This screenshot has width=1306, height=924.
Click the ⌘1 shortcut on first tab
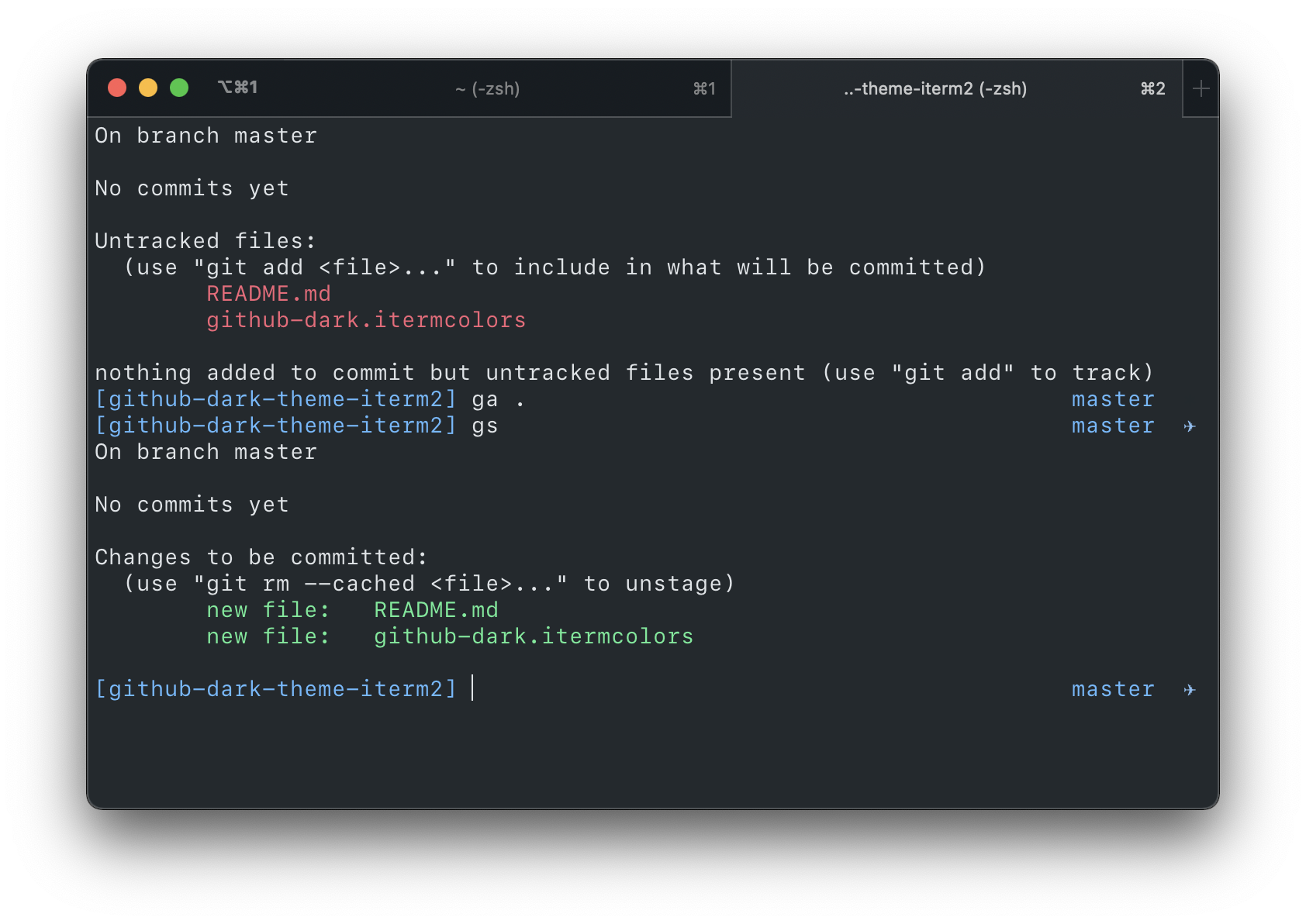click(704, 88)
